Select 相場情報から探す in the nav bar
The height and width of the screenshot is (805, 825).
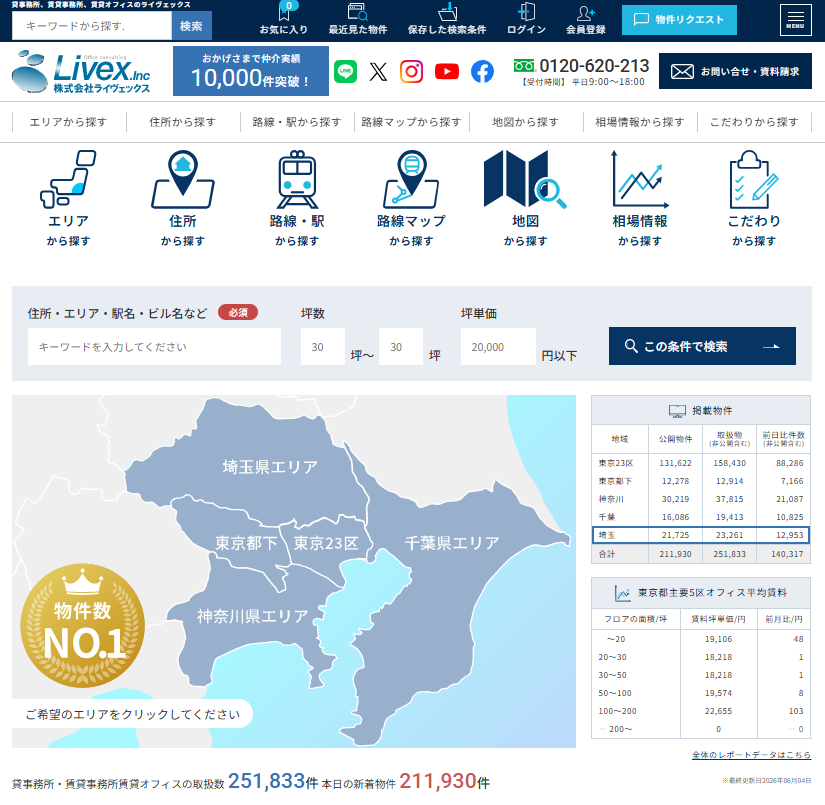[640, 122]
